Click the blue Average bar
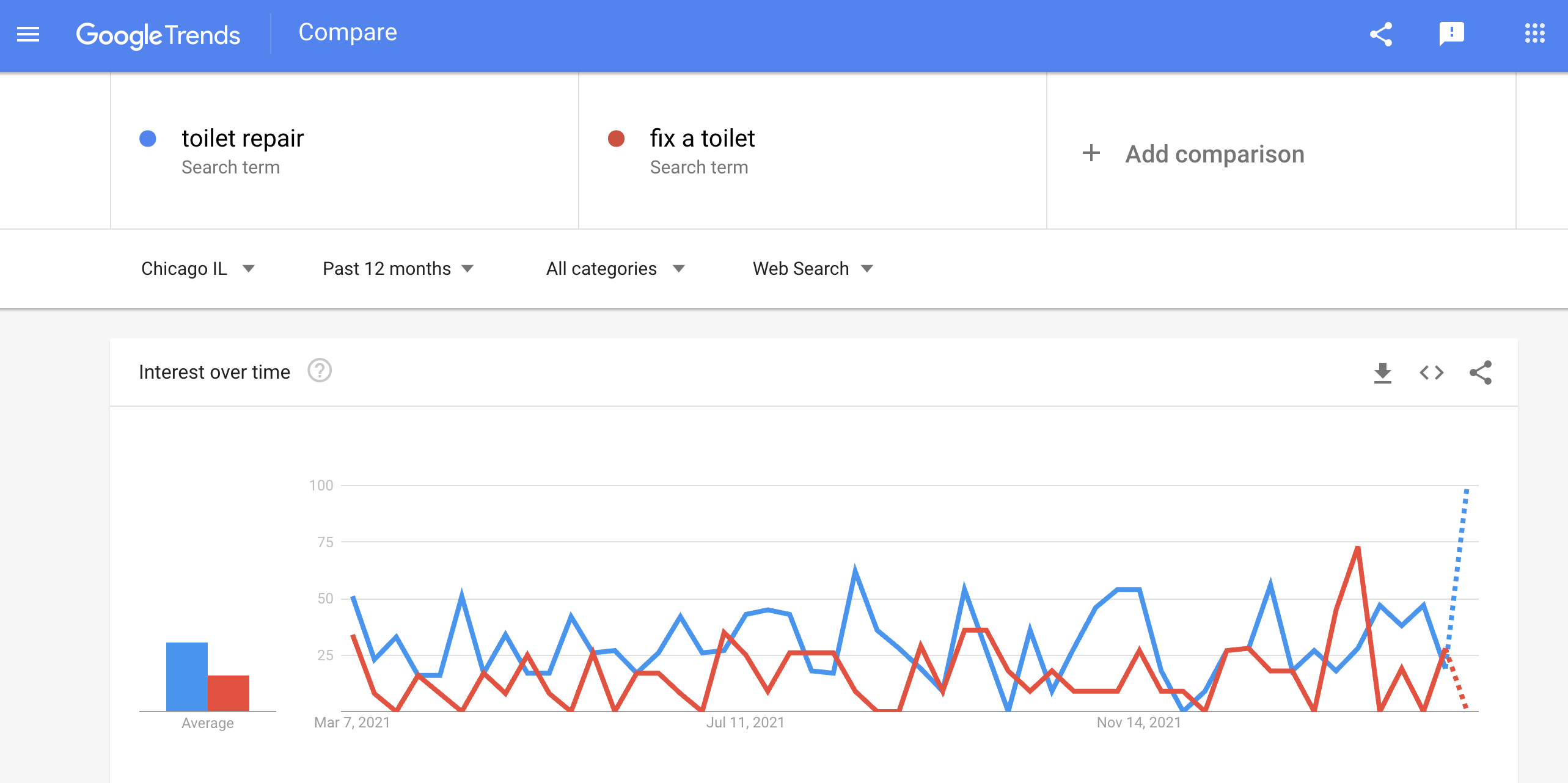 [187, 676]
